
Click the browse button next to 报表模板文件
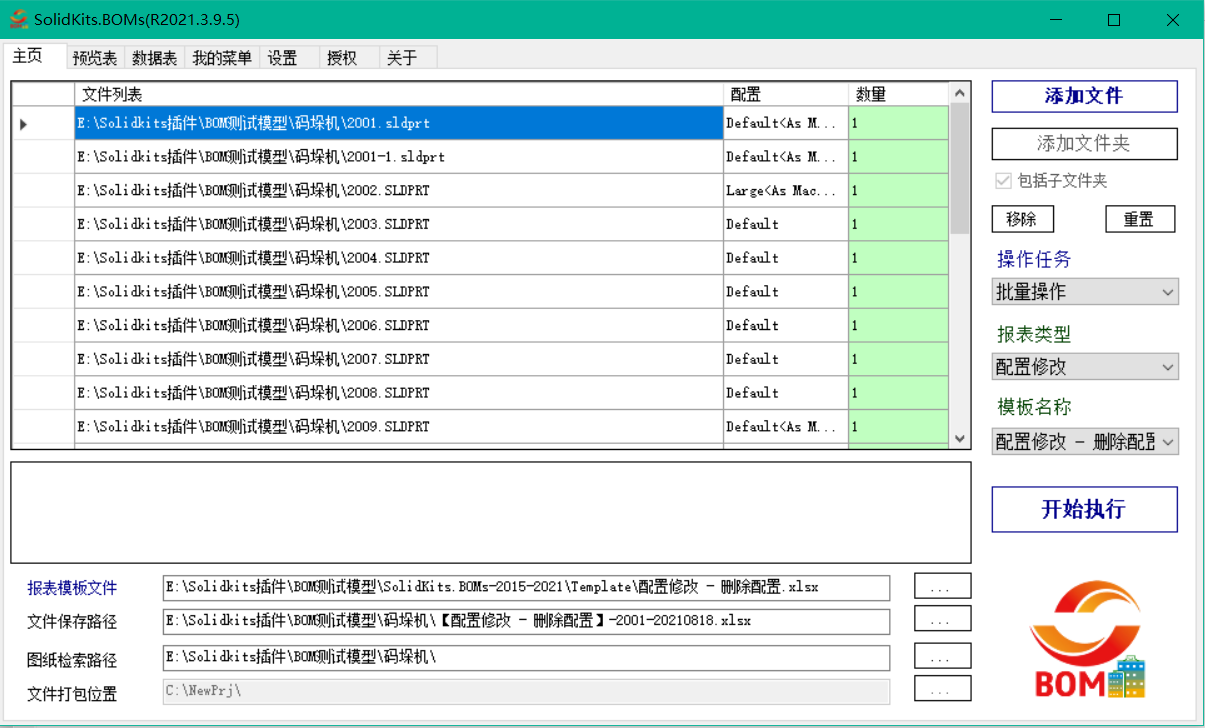(941, 587)
